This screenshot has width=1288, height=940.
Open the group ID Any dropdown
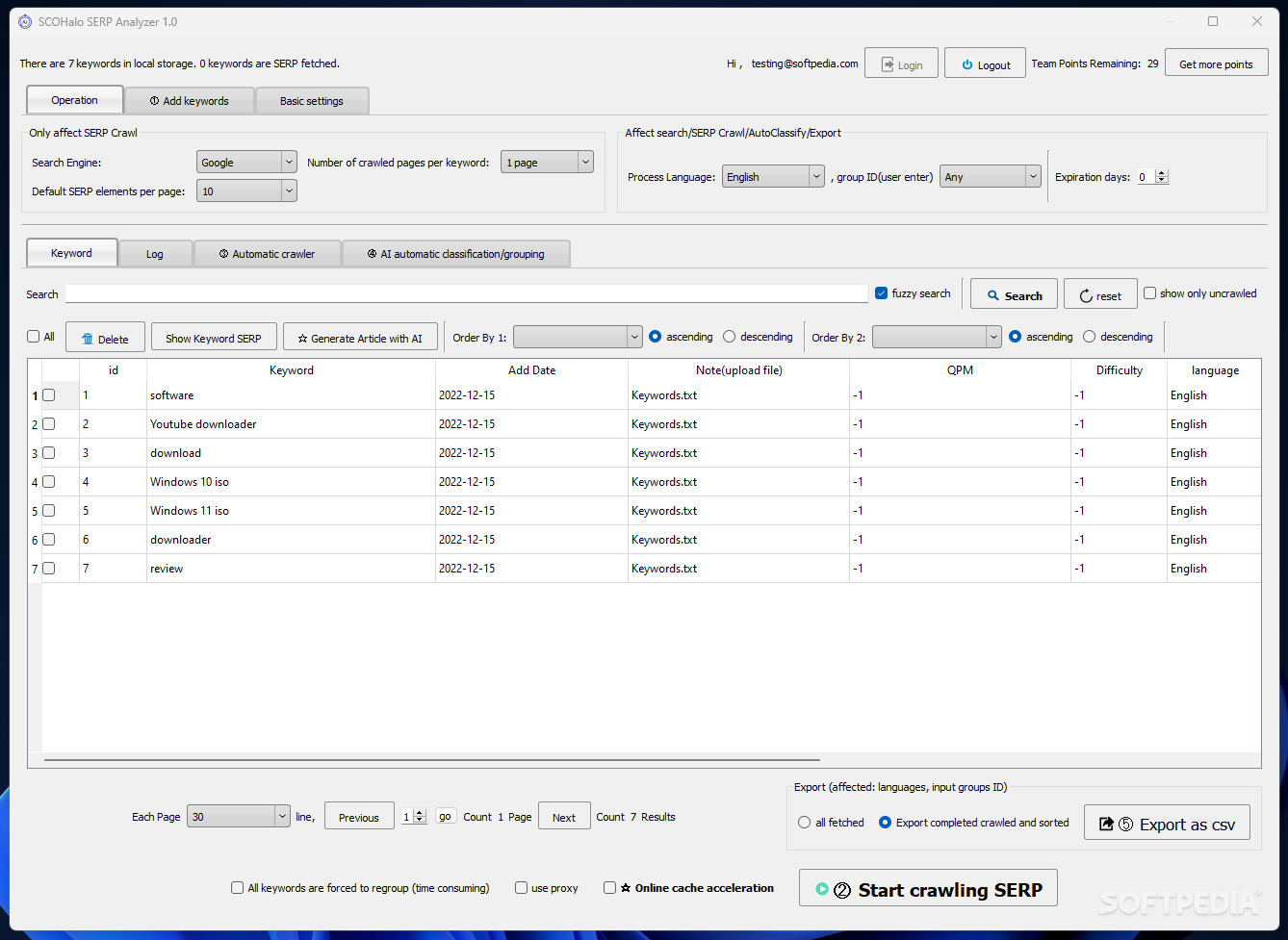[x=991, y=177]
